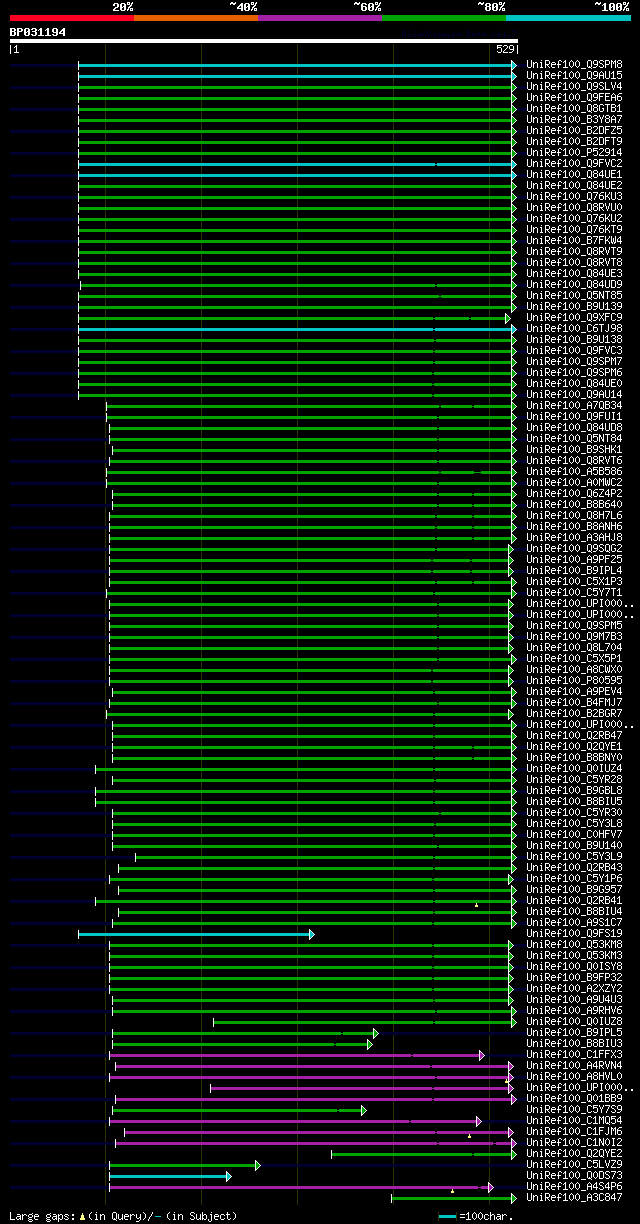Screen dimensions: 640x1224
Task: Open hit UniRef100_B9IPL5
Action: [574, 1032]
